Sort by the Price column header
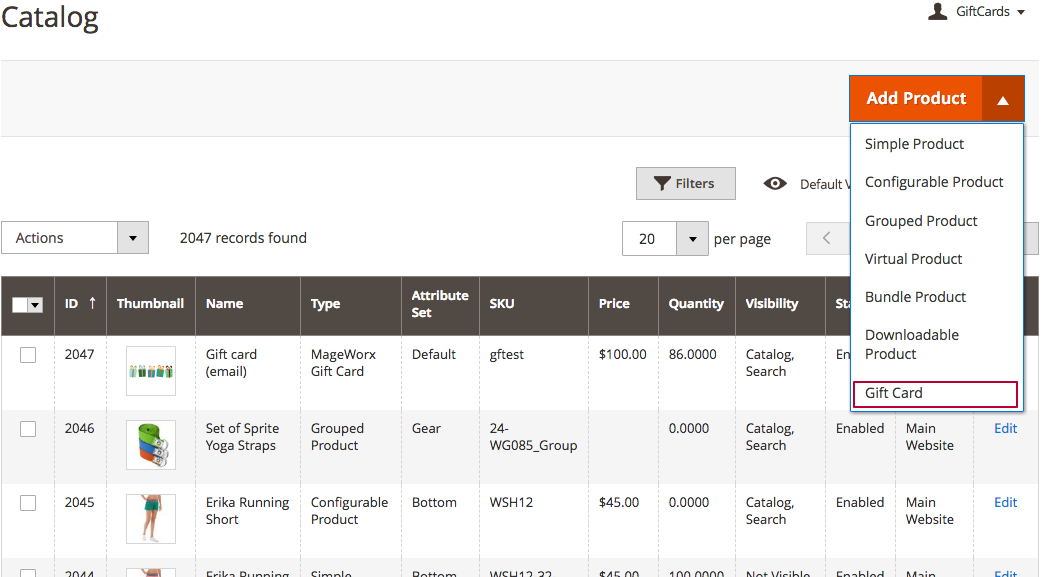The height and width of the screenshot is (577, 1045). (614, 304)
